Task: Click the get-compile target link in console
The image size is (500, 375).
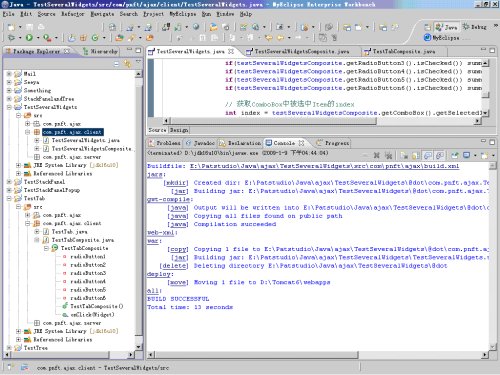Action: tap(169, 199)
